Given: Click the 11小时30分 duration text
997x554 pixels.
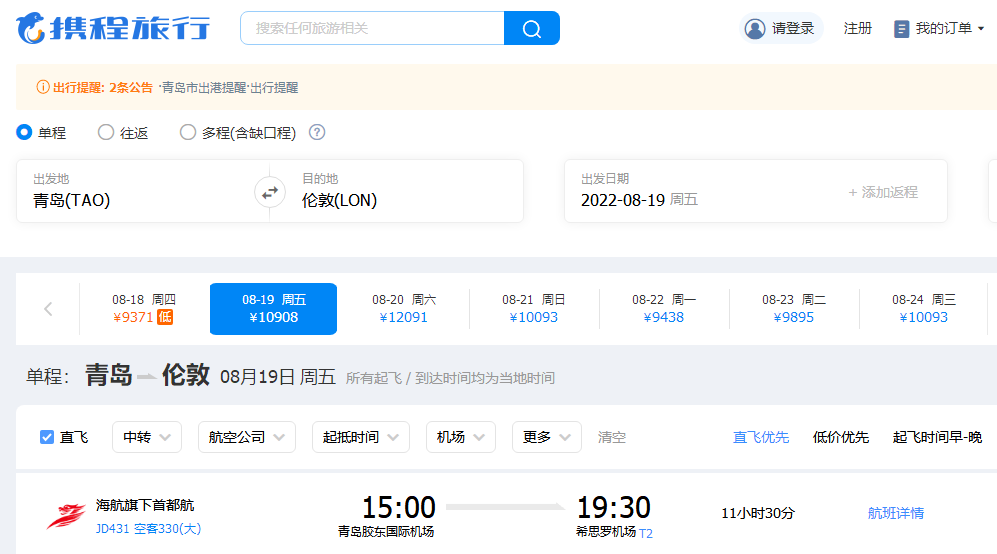Looking at the screenshot, I should 758,513.
